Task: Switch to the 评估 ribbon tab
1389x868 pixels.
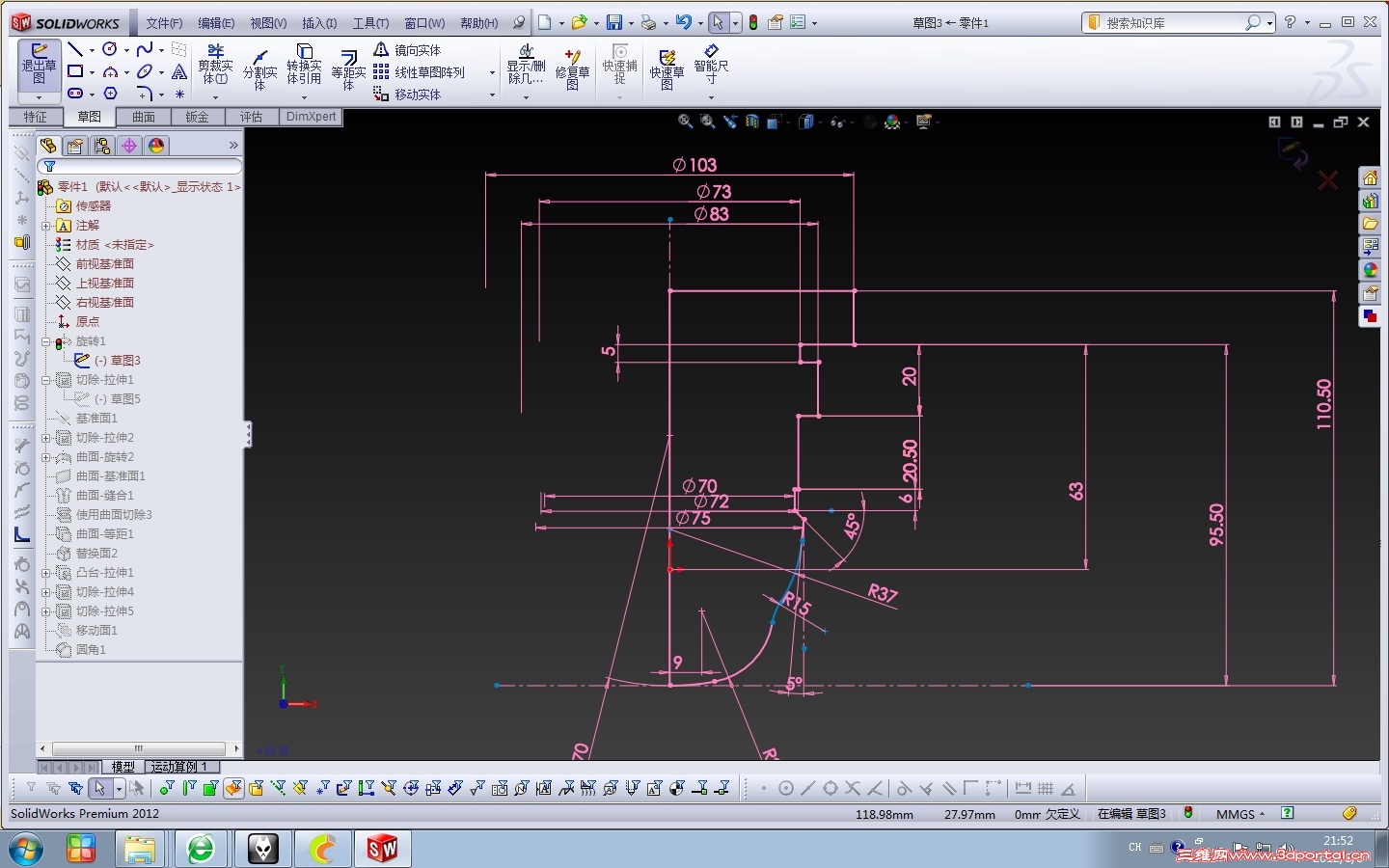Action: click(252, 117)
